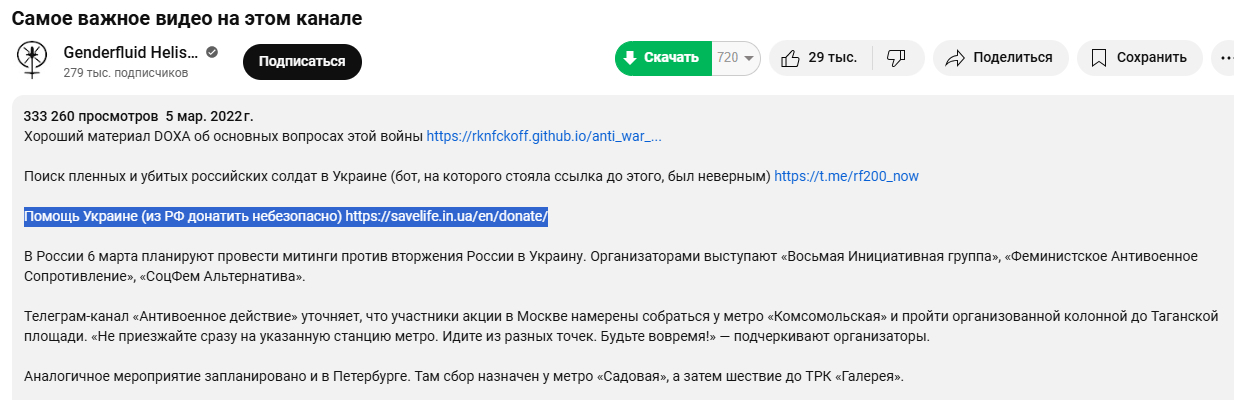Open the Genderfluid Helis channel avatar

[33, 61]
